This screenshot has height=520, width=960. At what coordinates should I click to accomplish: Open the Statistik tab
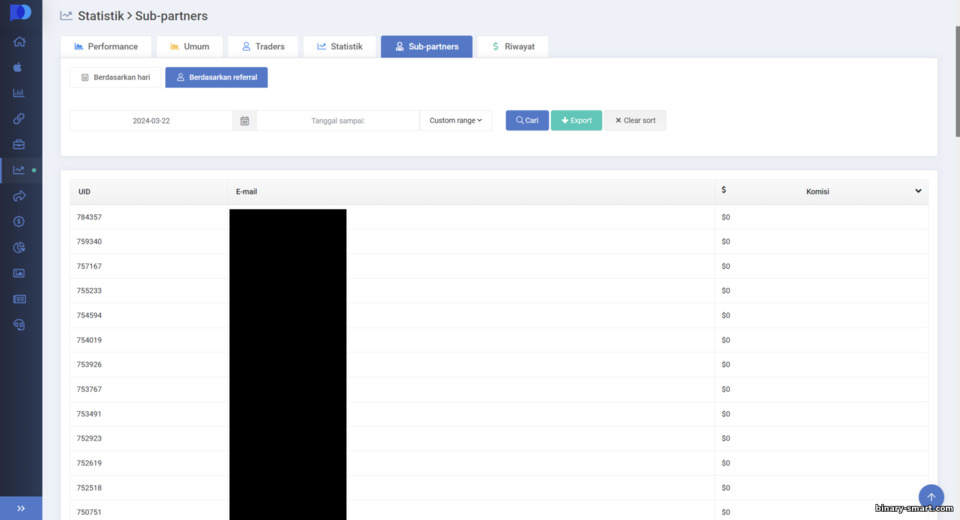[x=340, y=47]
